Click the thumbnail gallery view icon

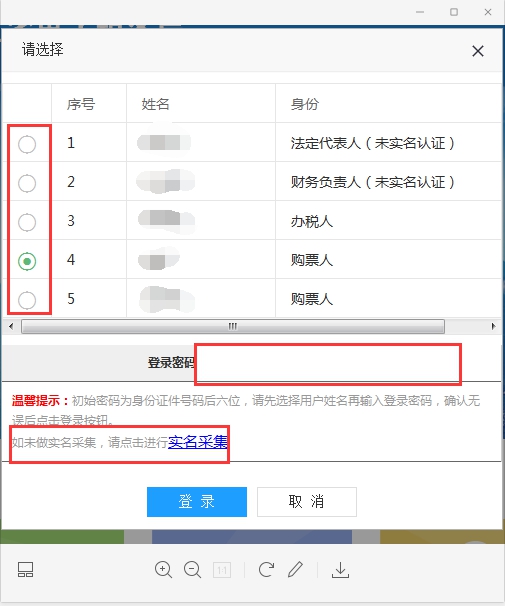[x=26, y=570]
